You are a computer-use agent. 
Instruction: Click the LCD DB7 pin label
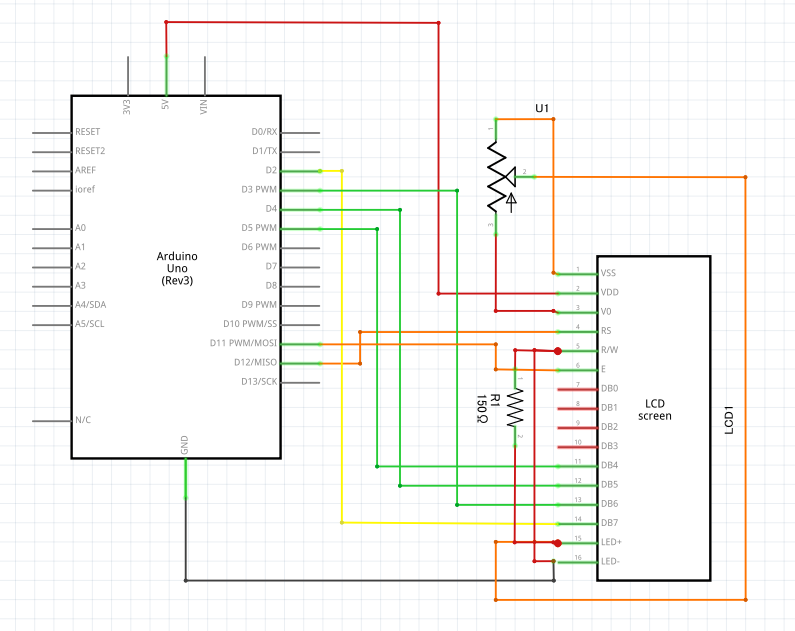[609, 523]
